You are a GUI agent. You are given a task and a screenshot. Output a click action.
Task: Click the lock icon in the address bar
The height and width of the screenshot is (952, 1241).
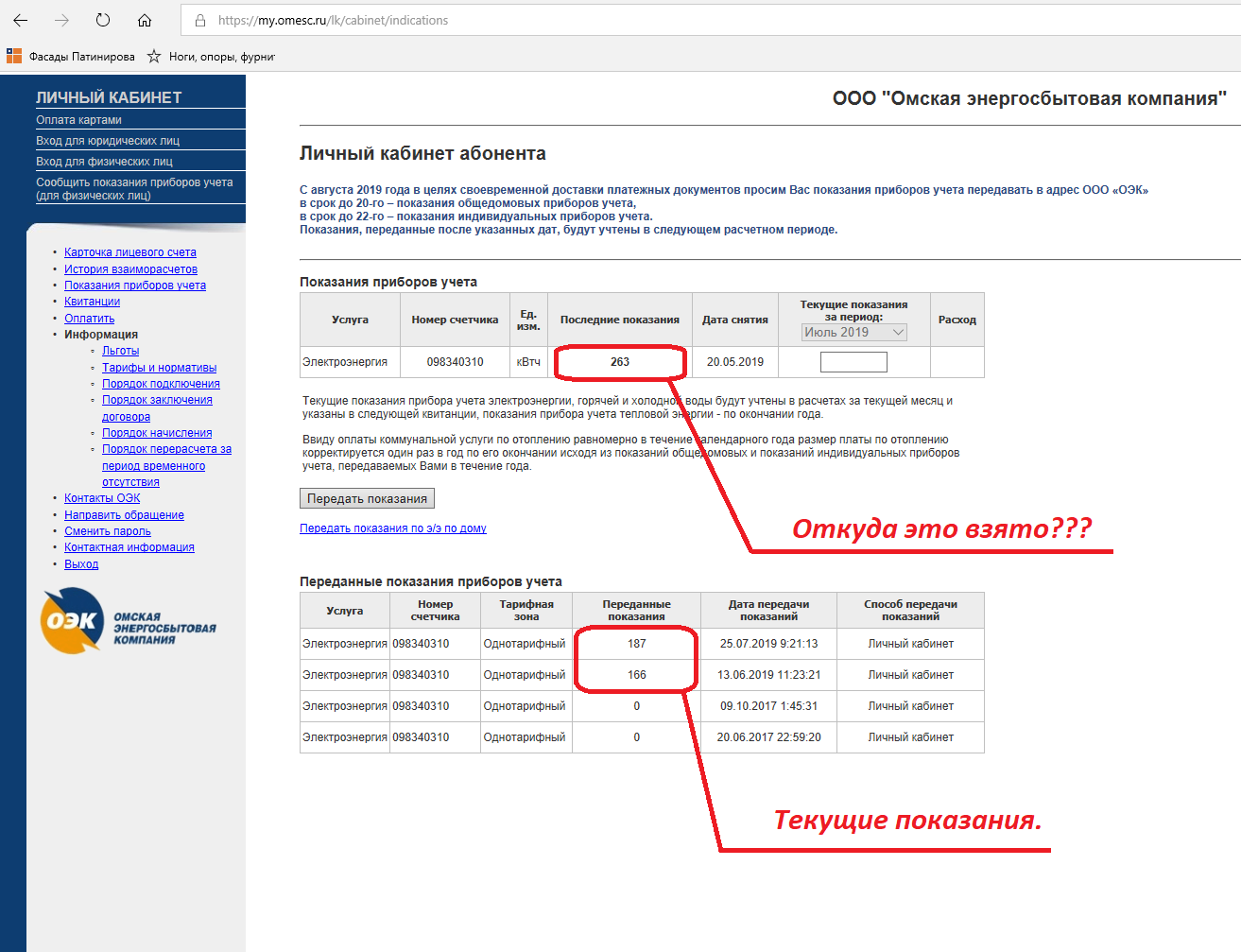point(199,20)
